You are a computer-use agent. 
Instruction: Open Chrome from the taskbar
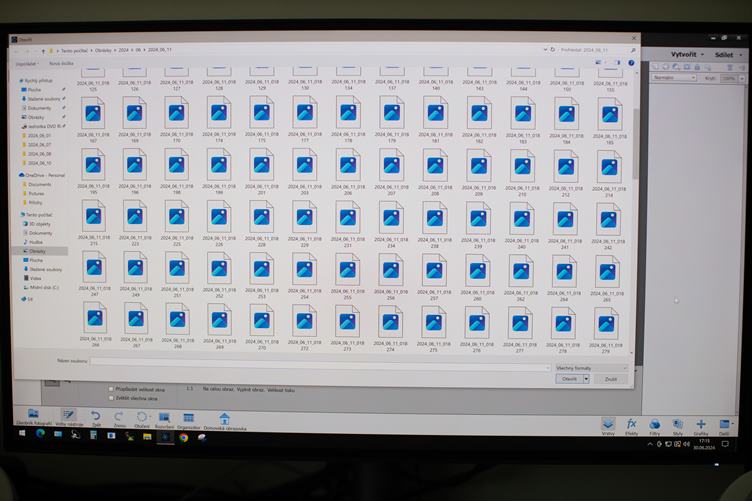pyautogui.click(x=183, y=437)
